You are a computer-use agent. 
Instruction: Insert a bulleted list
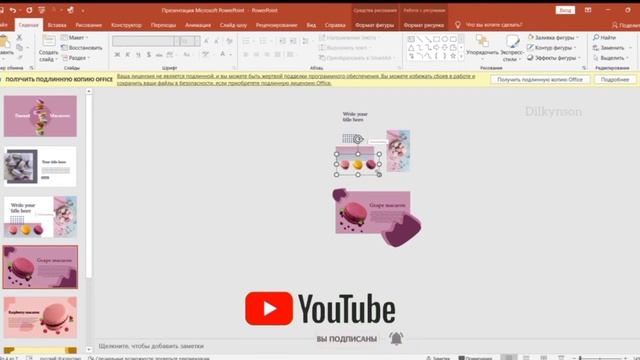tap(246, 41)
